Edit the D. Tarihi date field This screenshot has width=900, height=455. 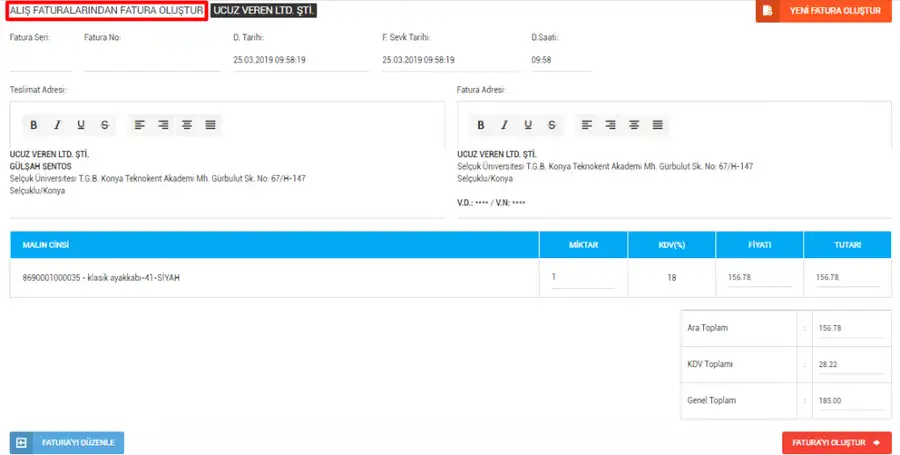tap(301, 60)
